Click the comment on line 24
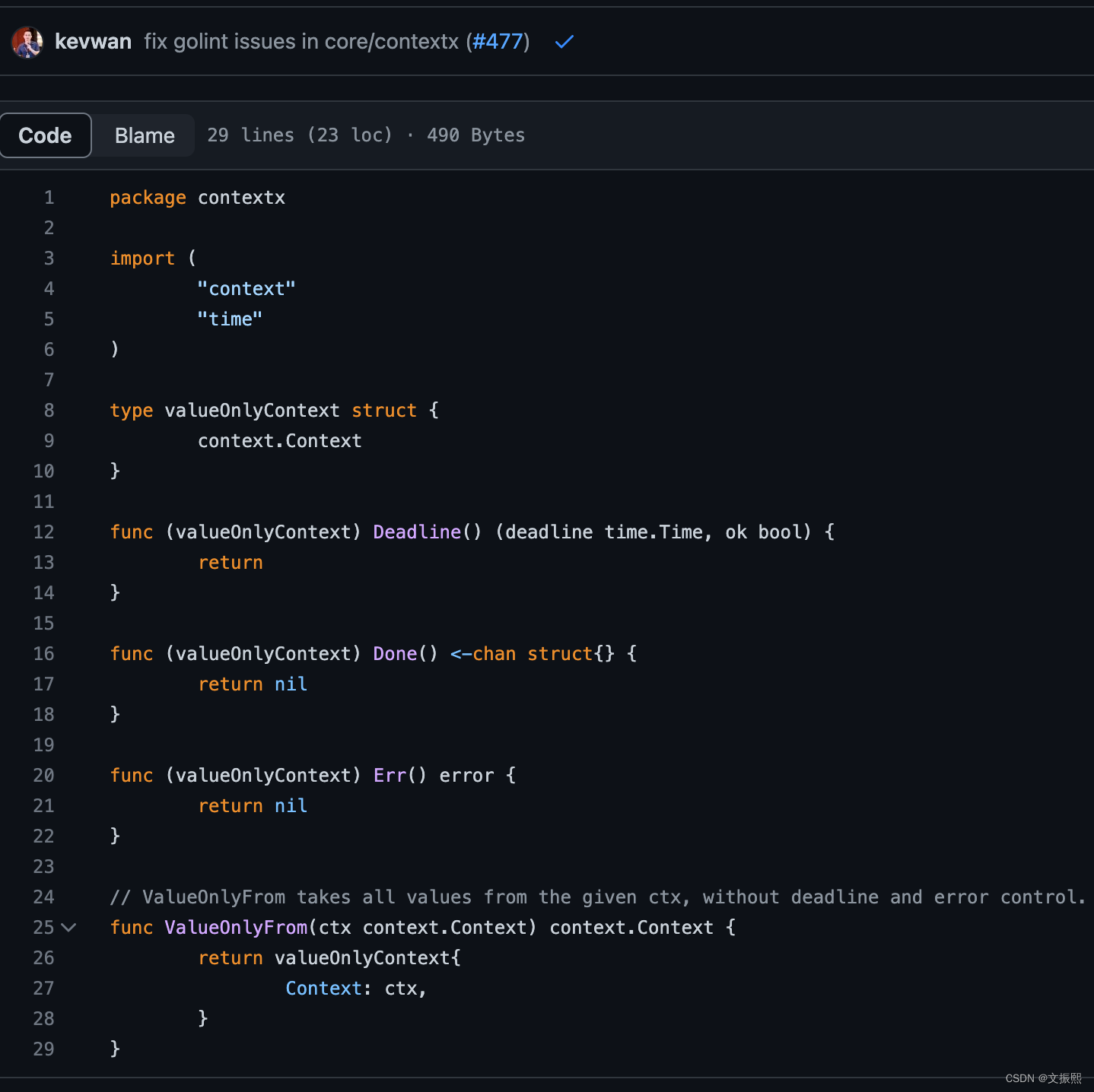This screenshot has width=1094, height=1092. [598, 897]
